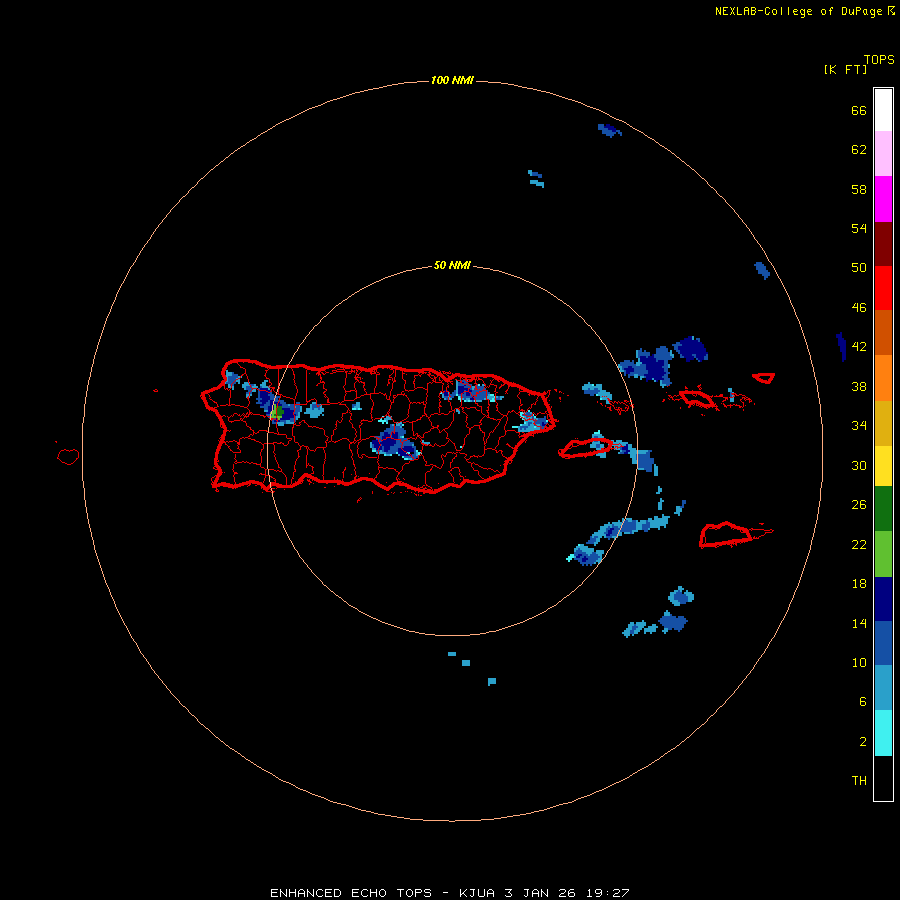Click the 26 value on the tops scale

coord(859,505)
